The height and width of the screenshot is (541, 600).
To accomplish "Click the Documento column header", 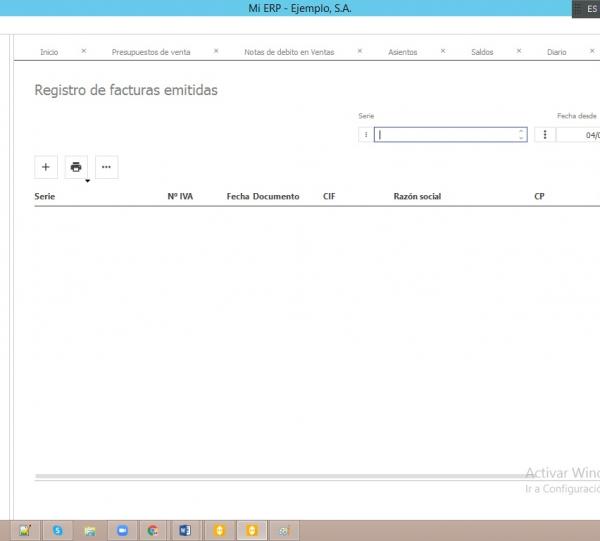I will coord(276,196).
